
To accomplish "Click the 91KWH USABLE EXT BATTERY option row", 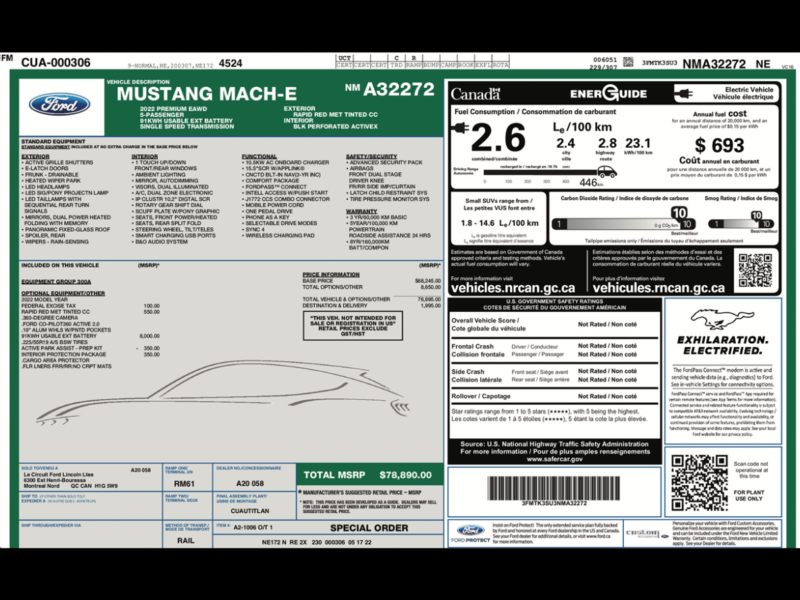I will (90, 336).
